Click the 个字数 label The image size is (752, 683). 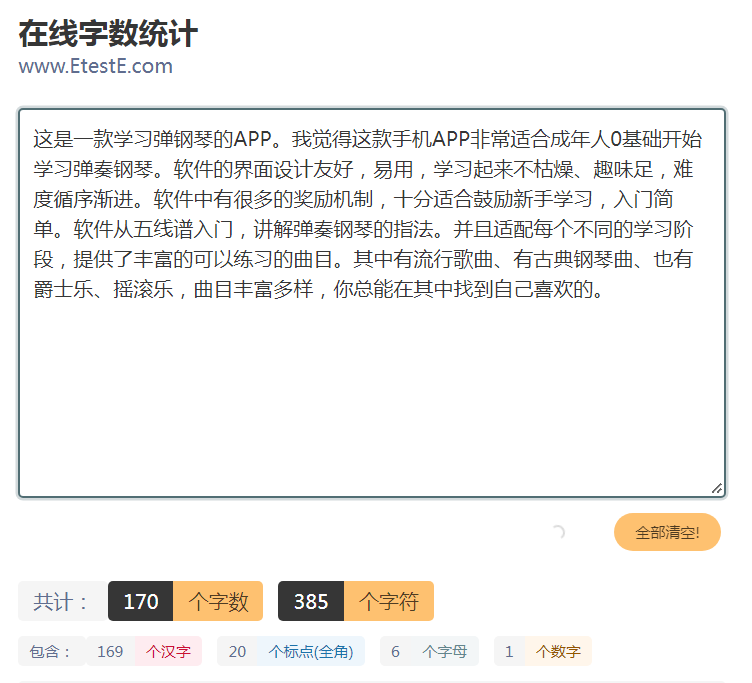tap(218, 601)
